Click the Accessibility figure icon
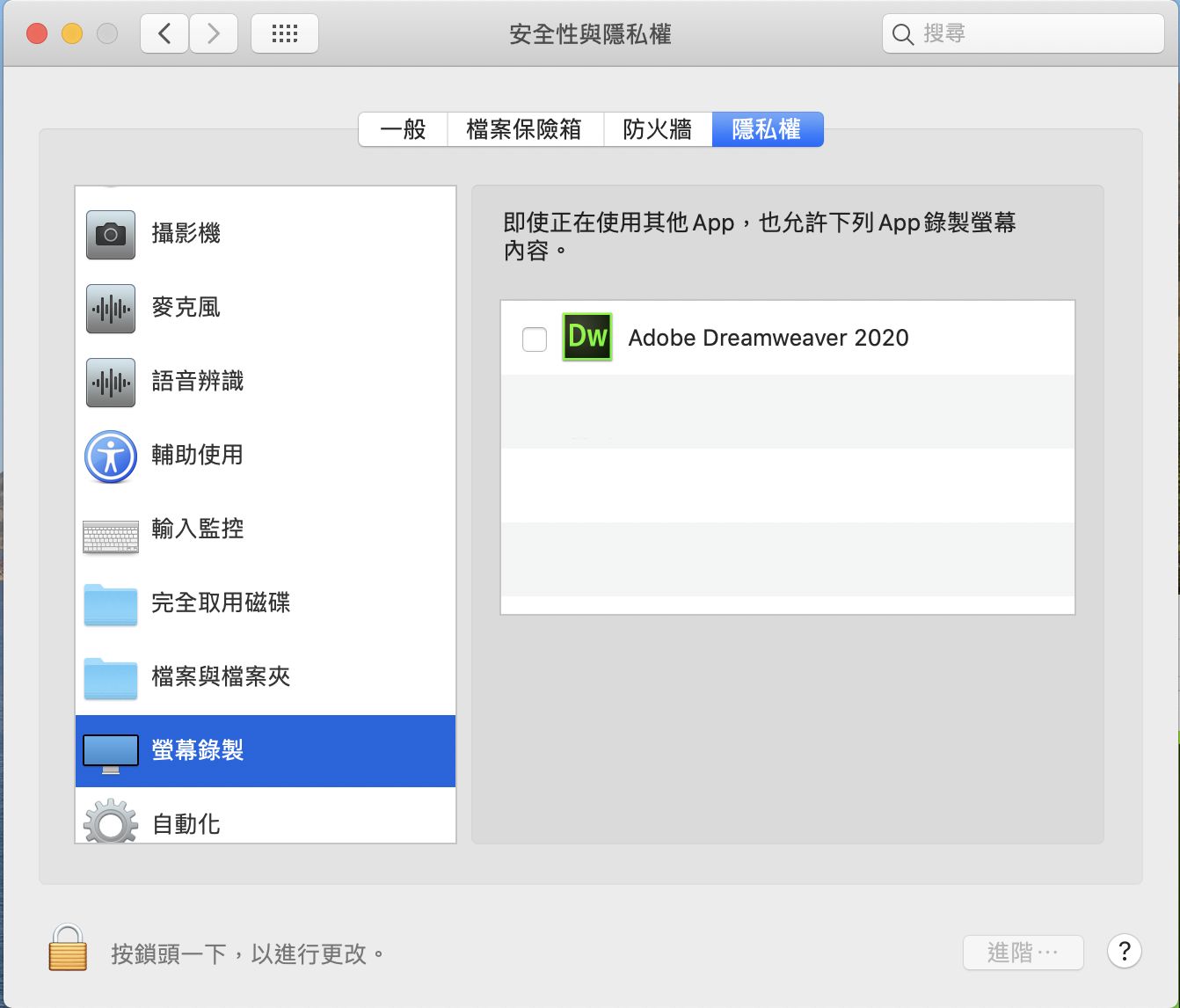Viewport: 1180px width, 1008px height. pyautogui.click(x=111, y=457)
